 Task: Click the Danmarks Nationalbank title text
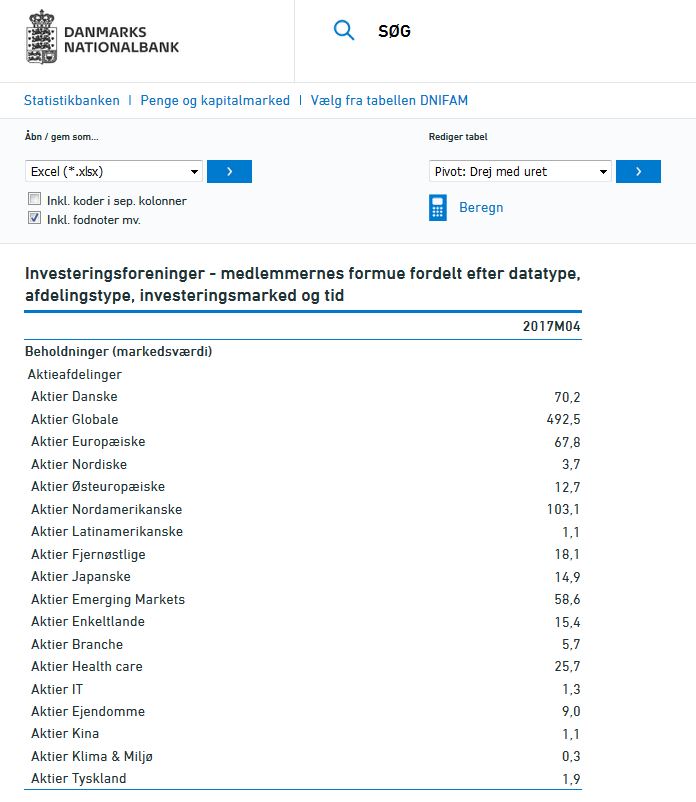point(121,39)
